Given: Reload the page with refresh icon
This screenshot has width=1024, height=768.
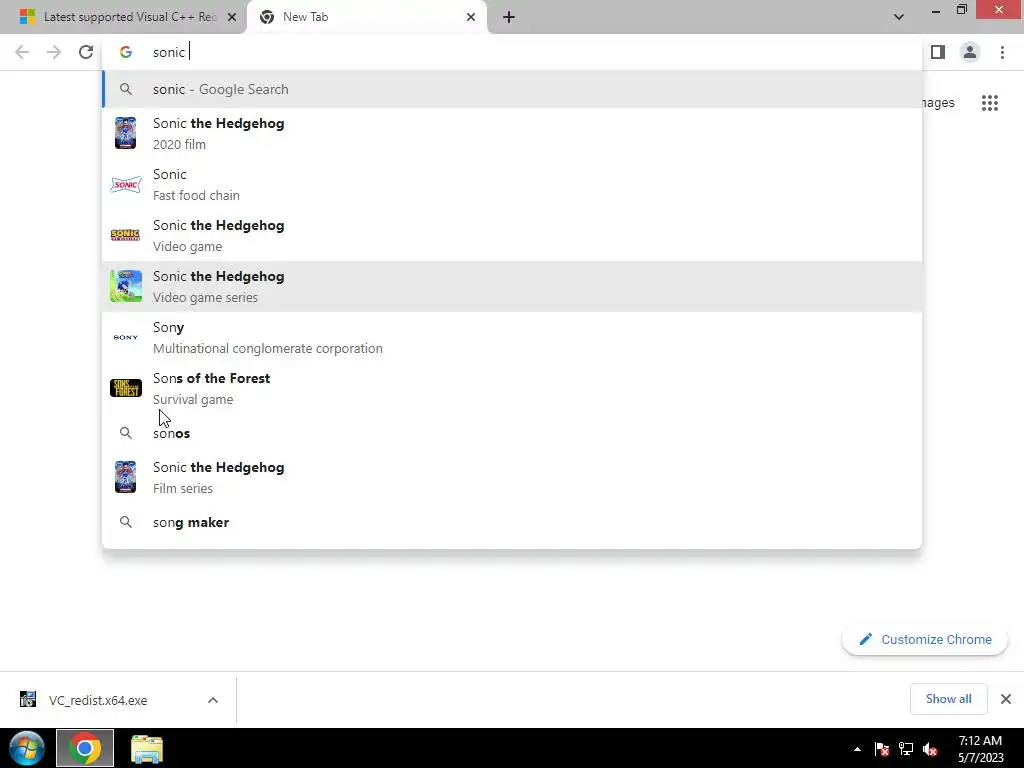Looking at the screenshot, I should 86,52.
